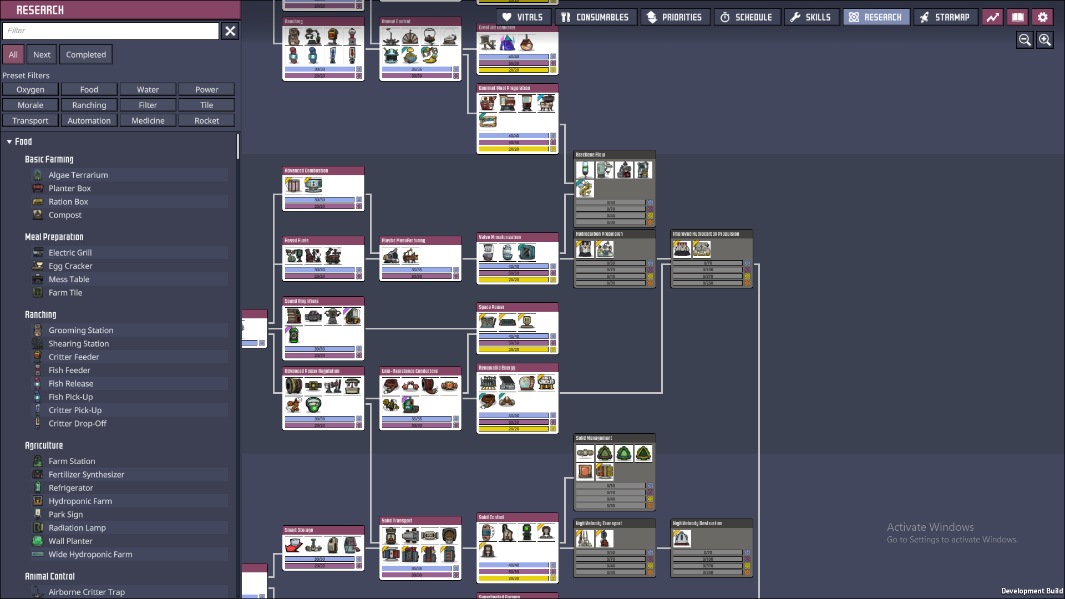Screen dimensions: 1065x599
Task: Collapse the Food category
Action: tap(10, 141)
